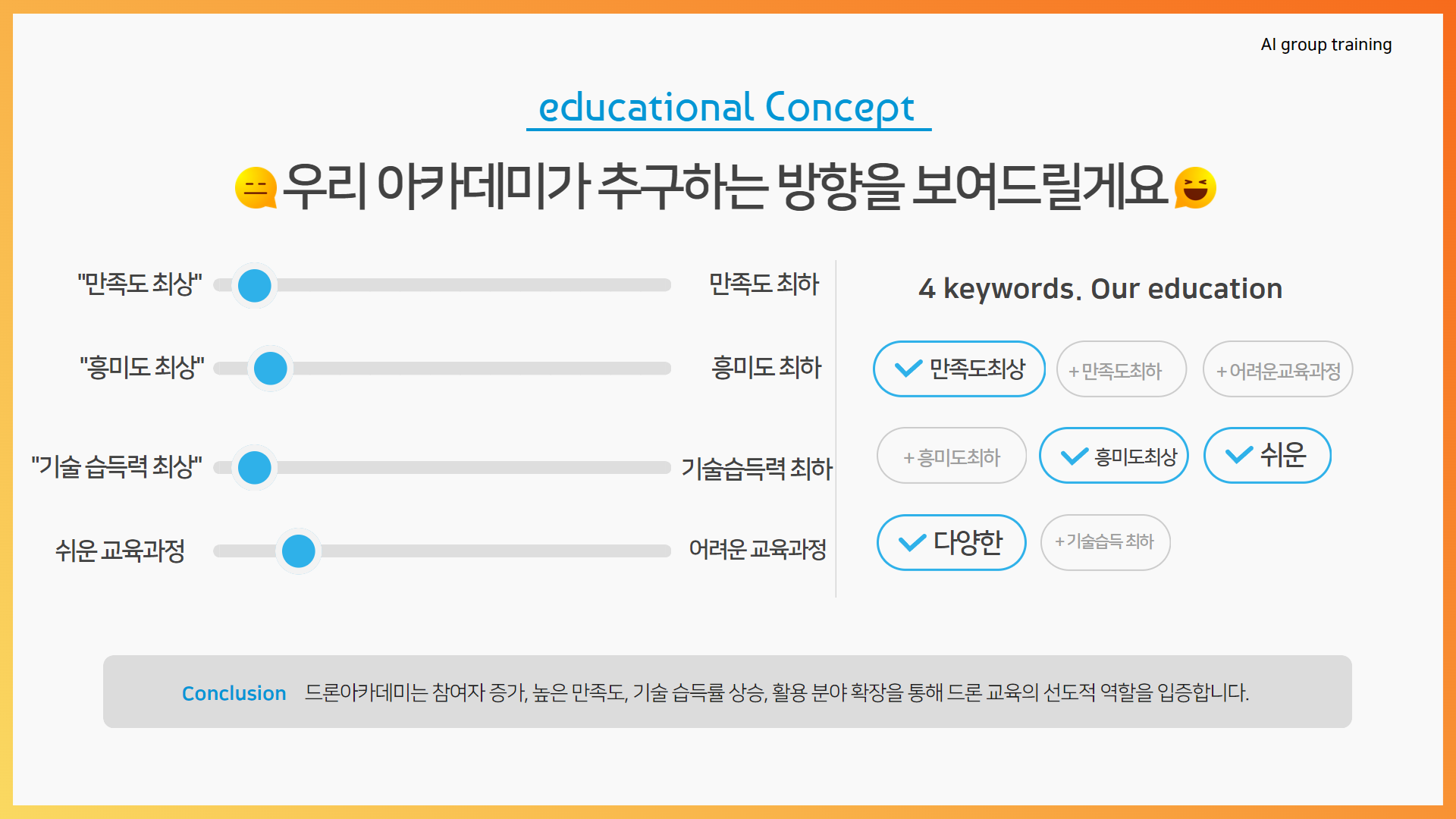The width and height of the screenshot is (1456, 819).
Task: Click the plus icon in the 어려운교육과정 chip
Action: point(1222,372)
